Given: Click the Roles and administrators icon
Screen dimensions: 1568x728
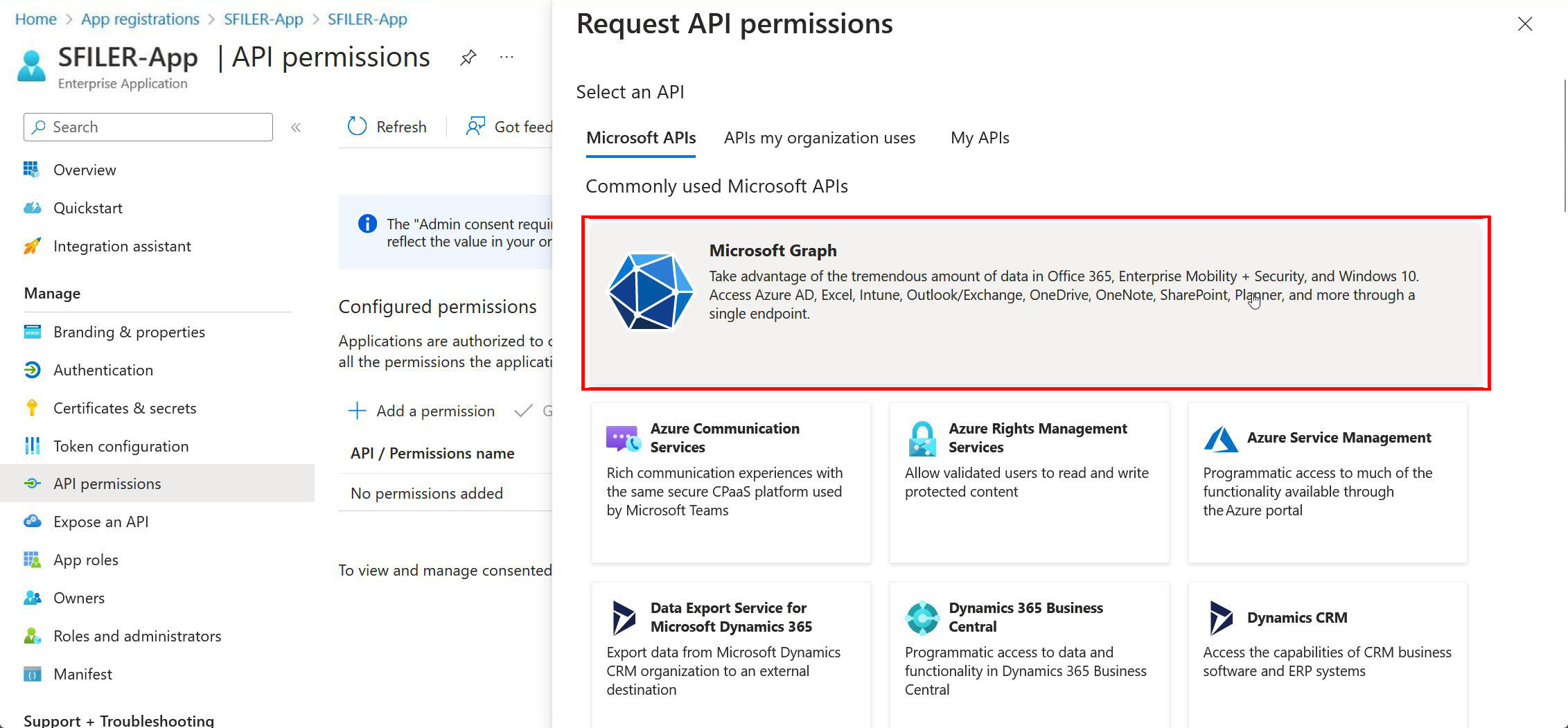Looking at the screenshot, I should coord(32,636).
